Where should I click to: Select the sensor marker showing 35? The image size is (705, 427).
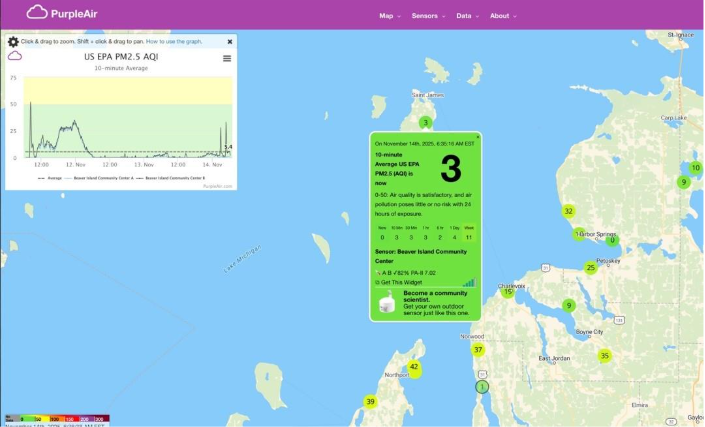604,356
